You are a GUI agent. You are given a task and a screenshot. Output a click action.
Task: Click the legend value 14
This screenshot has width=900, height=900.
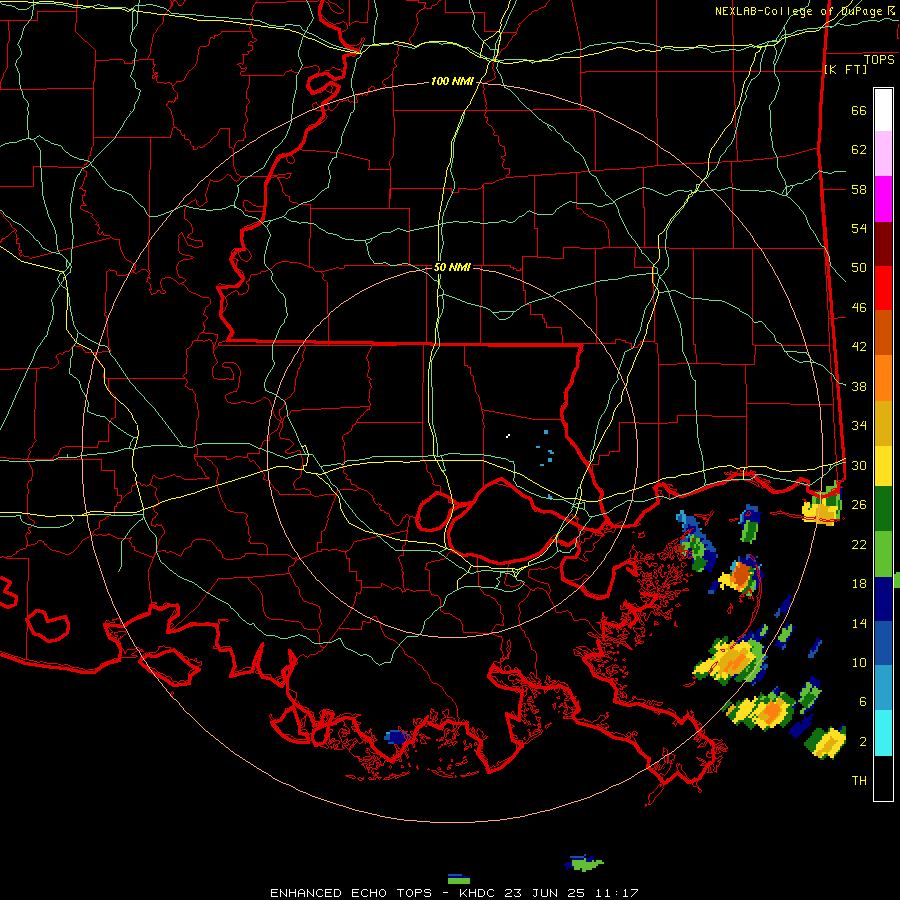(x=859, y=623)
